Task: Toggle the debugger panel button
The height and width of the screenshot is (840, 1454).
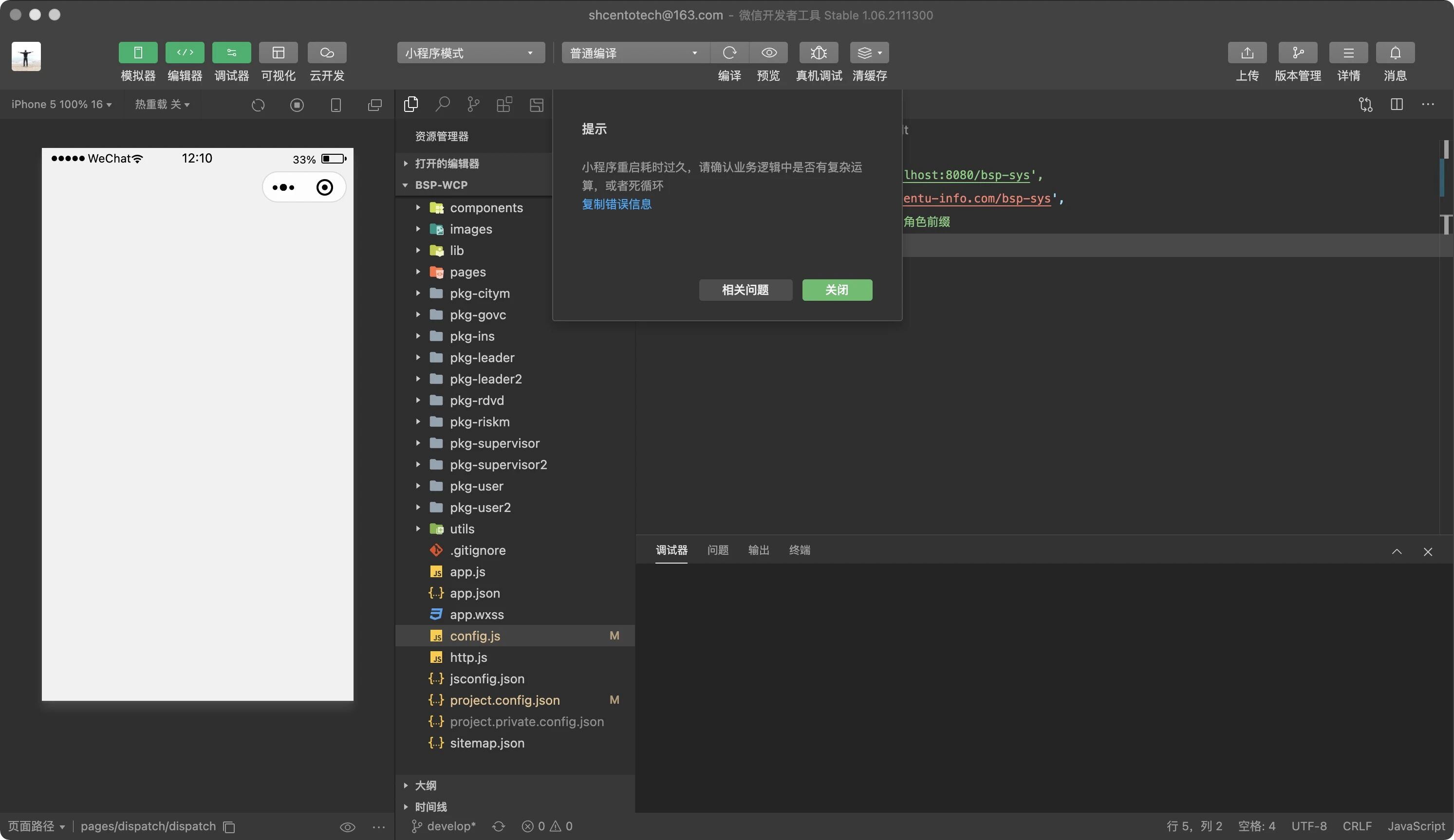Action: pos(231,53)
